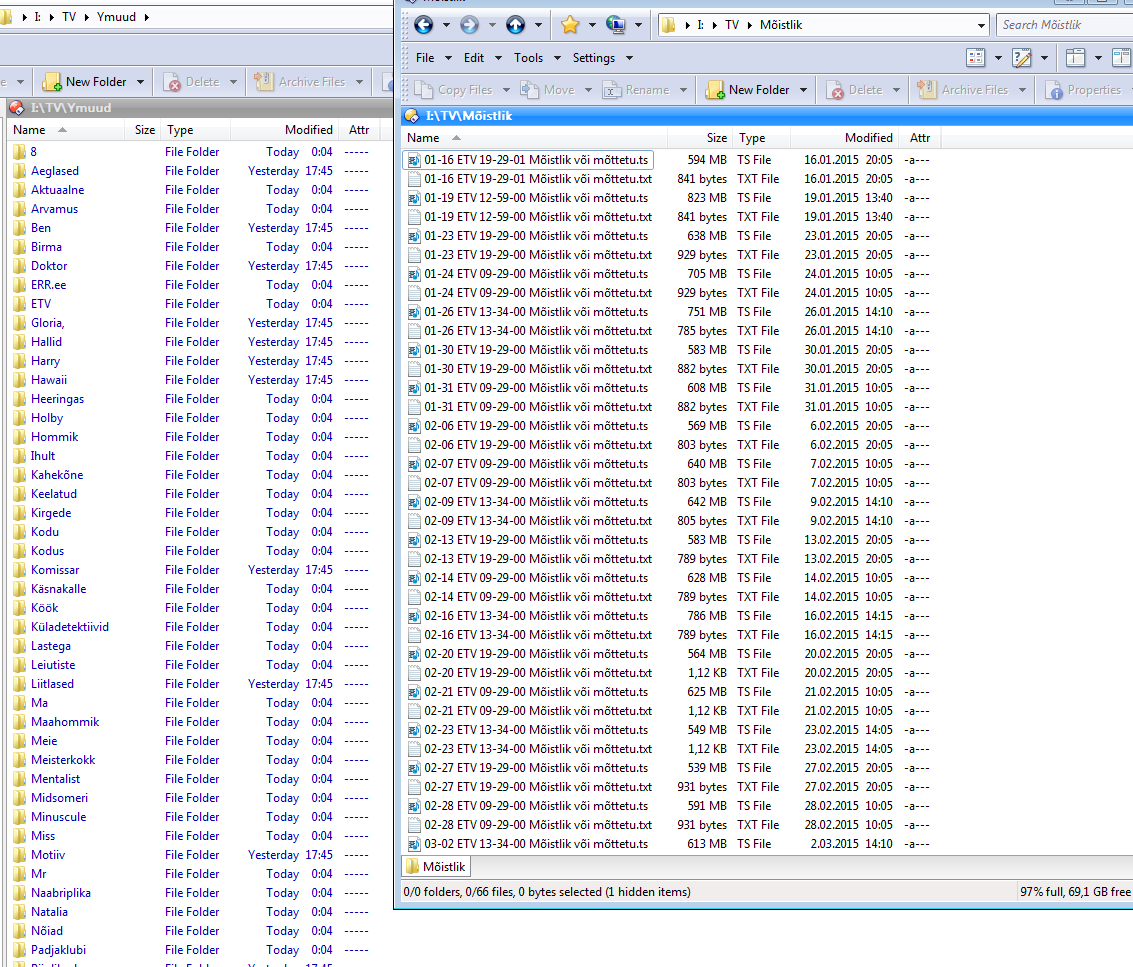Go up one folder level with Up icon

click(x=515, y=25)
